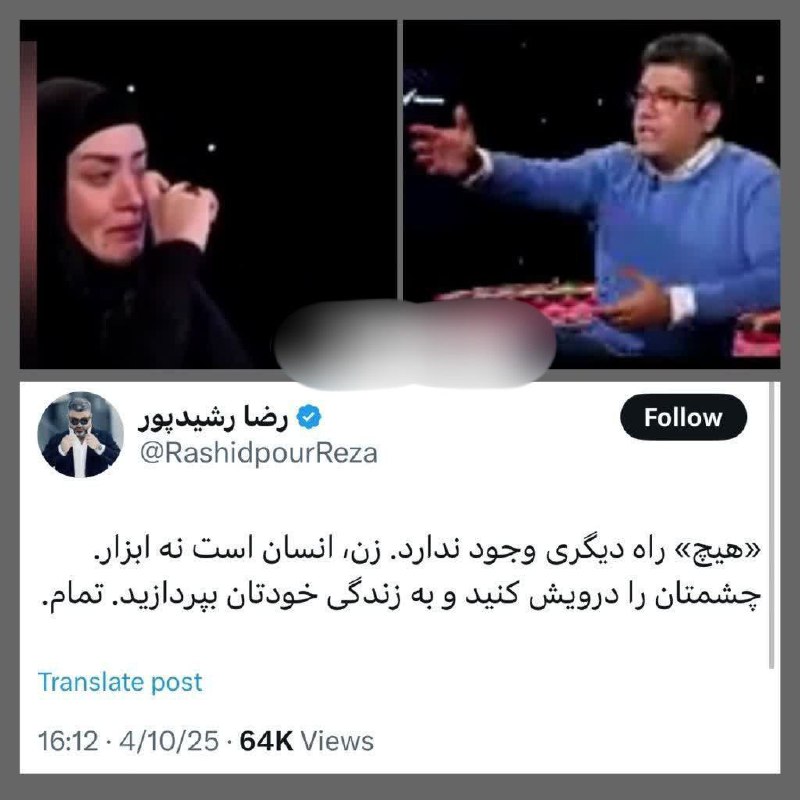Open the right image of the man in blue sweater
This screenshot has height=800, width=800.
click(x=591, y=194)
